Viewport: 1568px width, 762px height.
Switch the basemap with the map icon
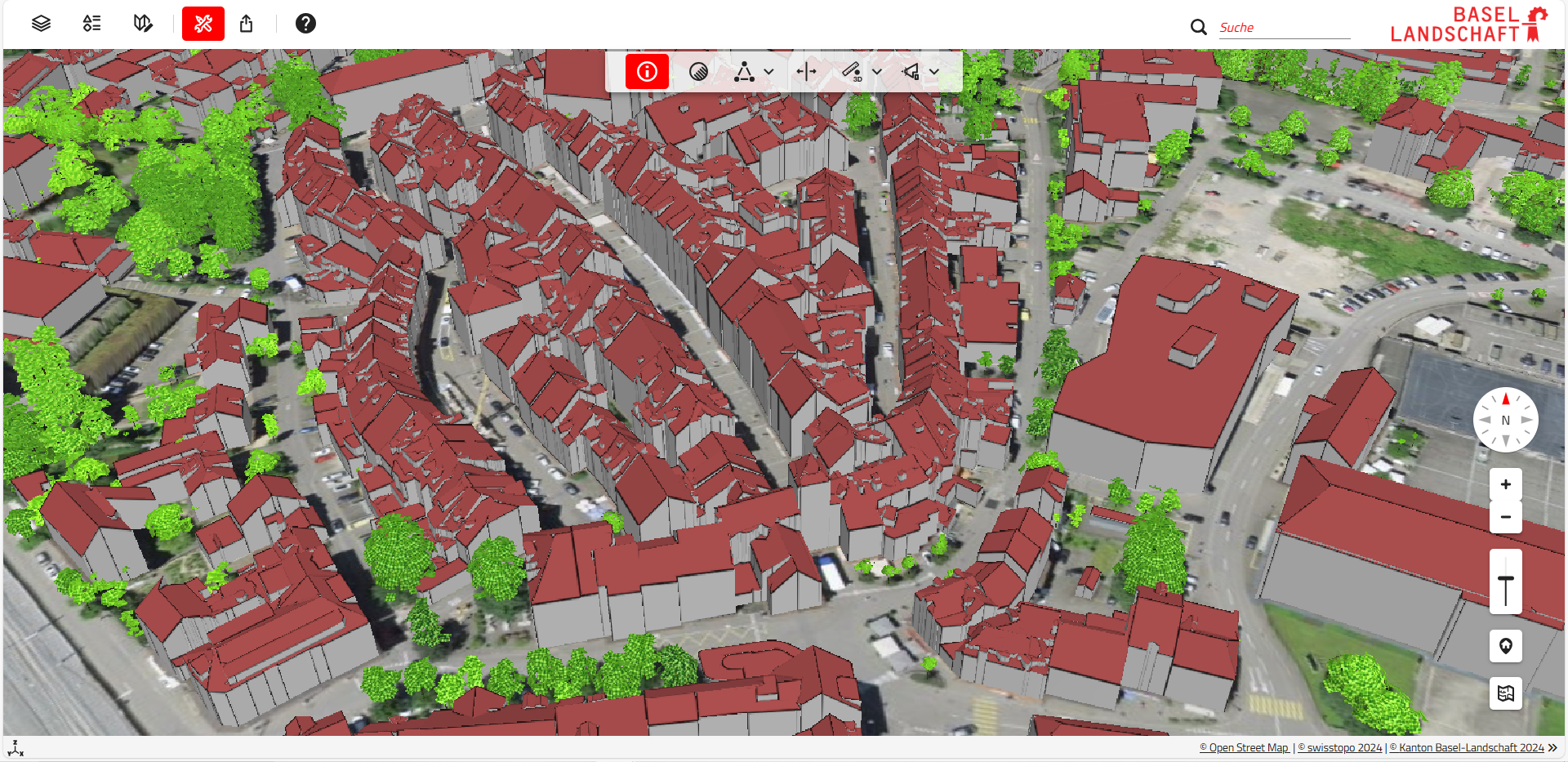point(1505,693)
